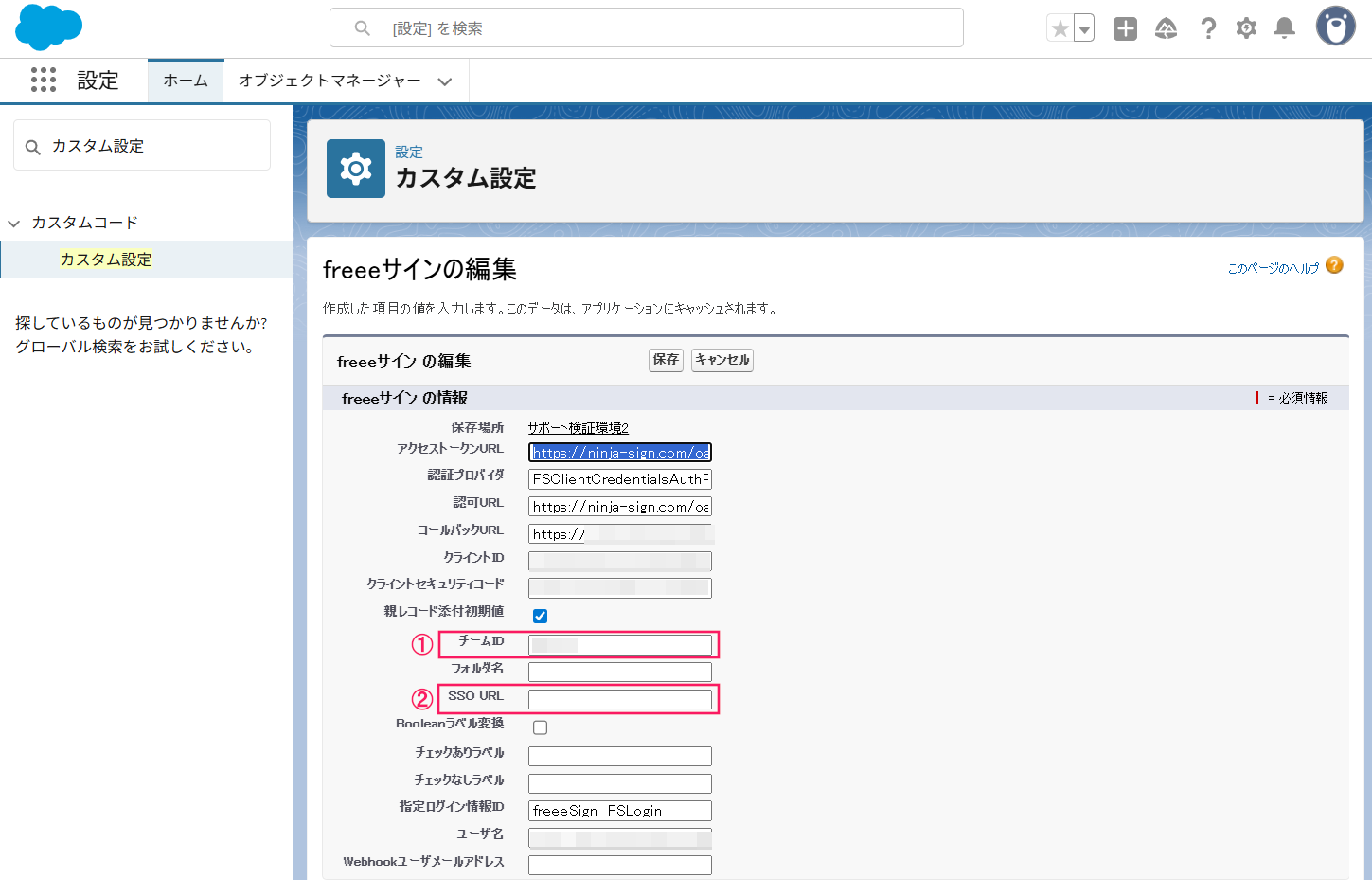Open the Trailhead guidance icon
Image resolution: width=1372 pixels, height=880 pixels.
[1167, 28]
